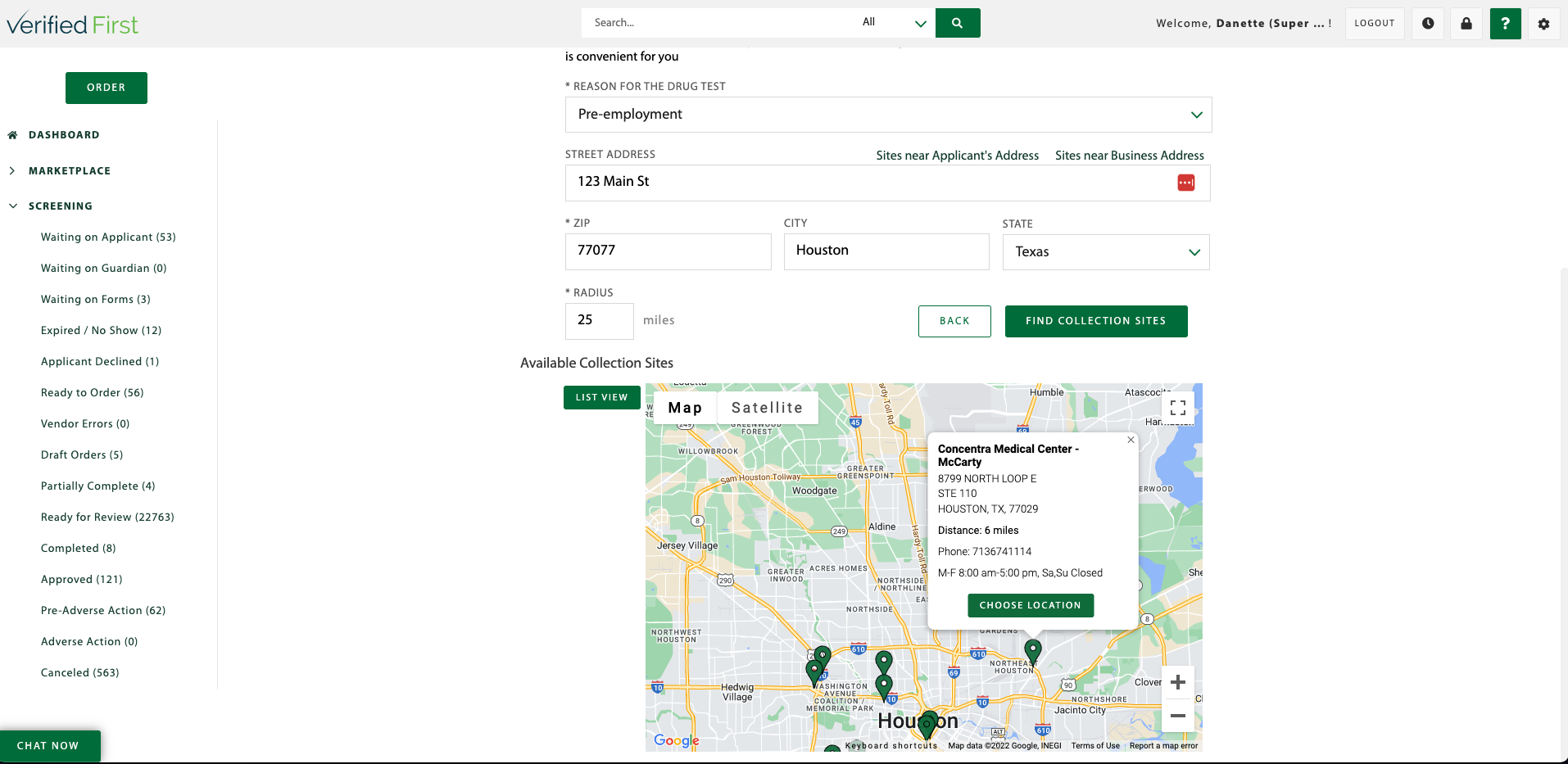Viewport: 1568px width, 764px height.
Task: Zoom the map in with the plus control
Action: 1177,681
